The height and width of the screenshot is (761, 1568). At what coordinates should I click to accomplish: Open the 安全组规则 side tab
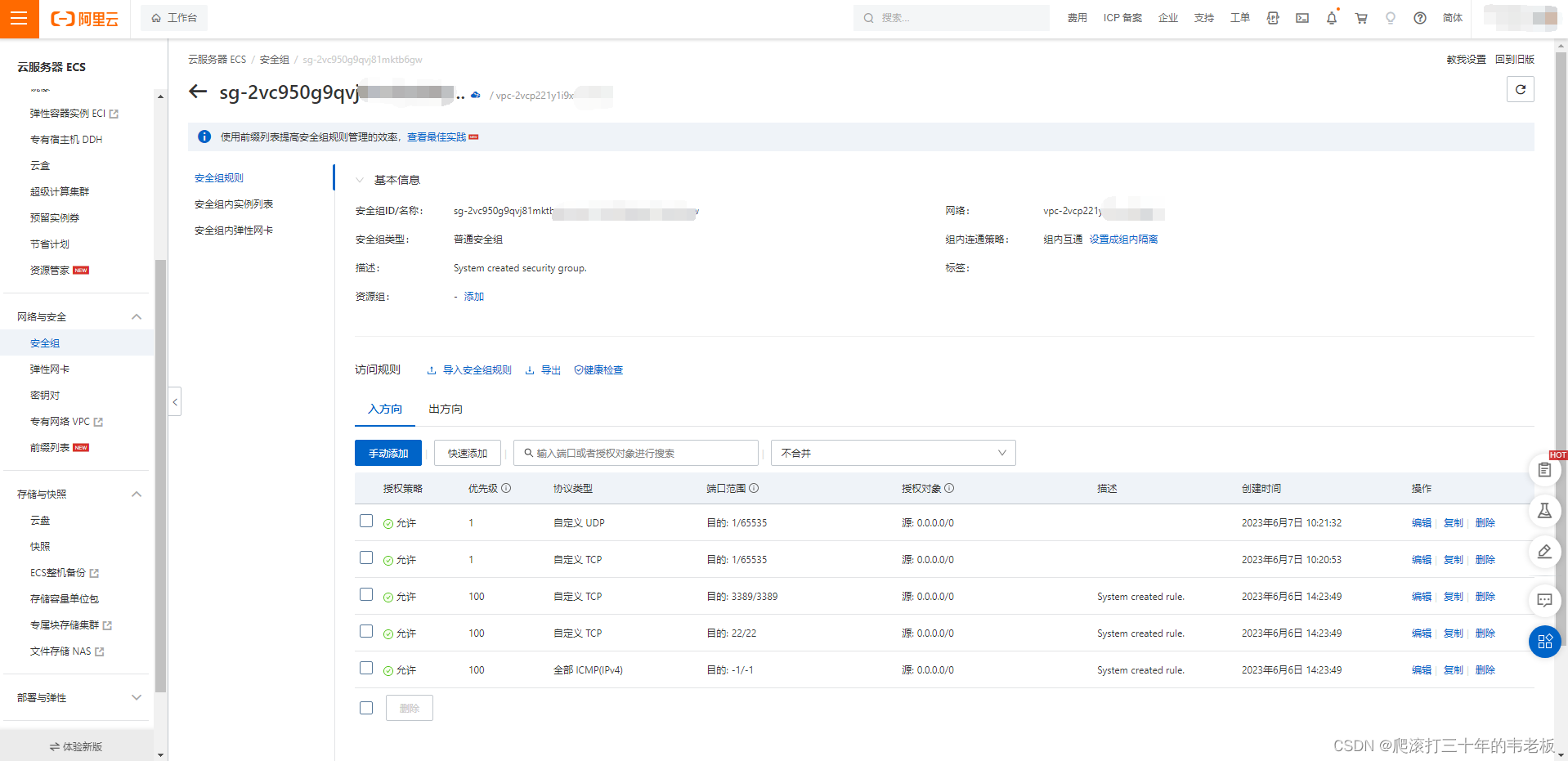coord(219,177)
